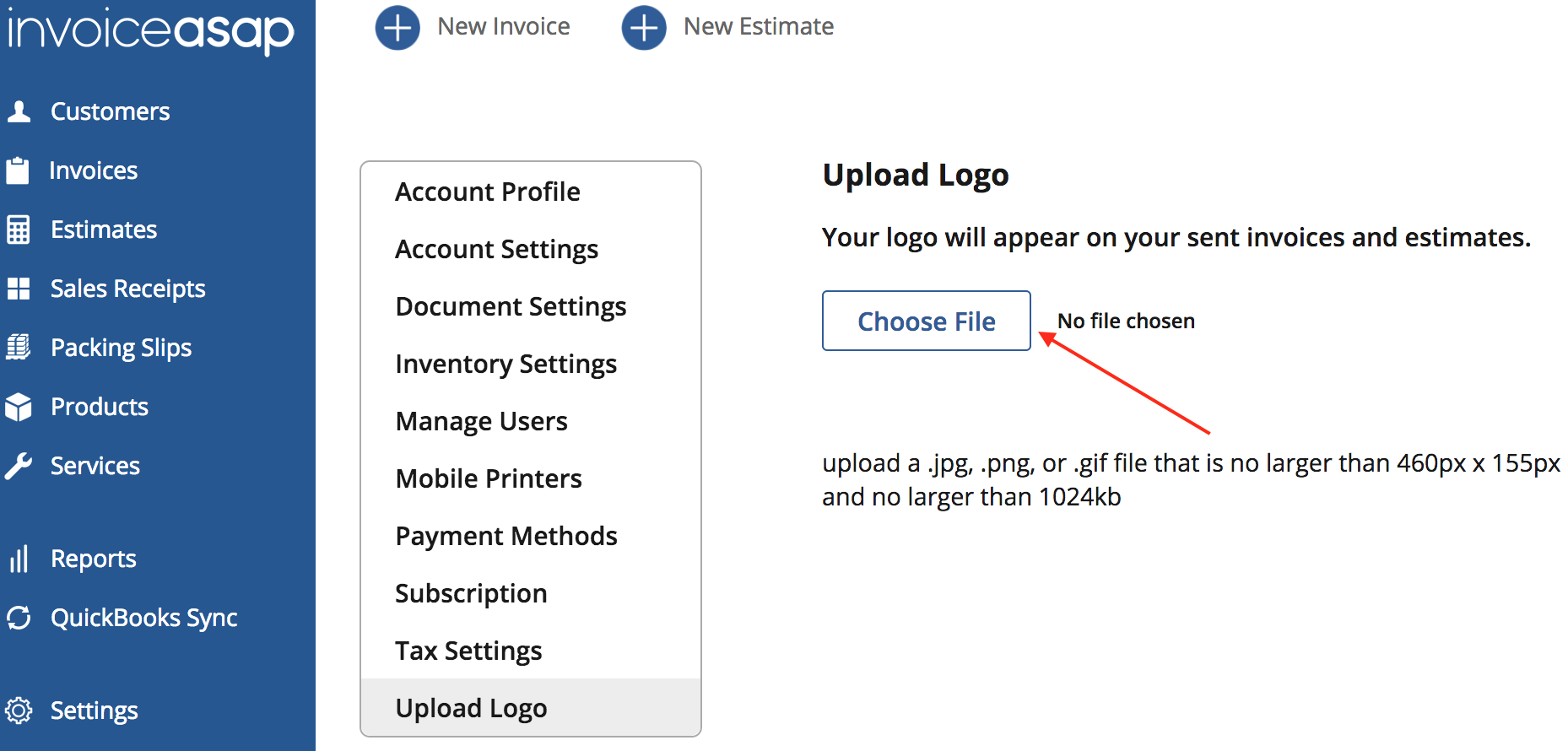Select Manage Users in settings menu
The width and height of the screenshot is (1568, 751).
(481, 421)
